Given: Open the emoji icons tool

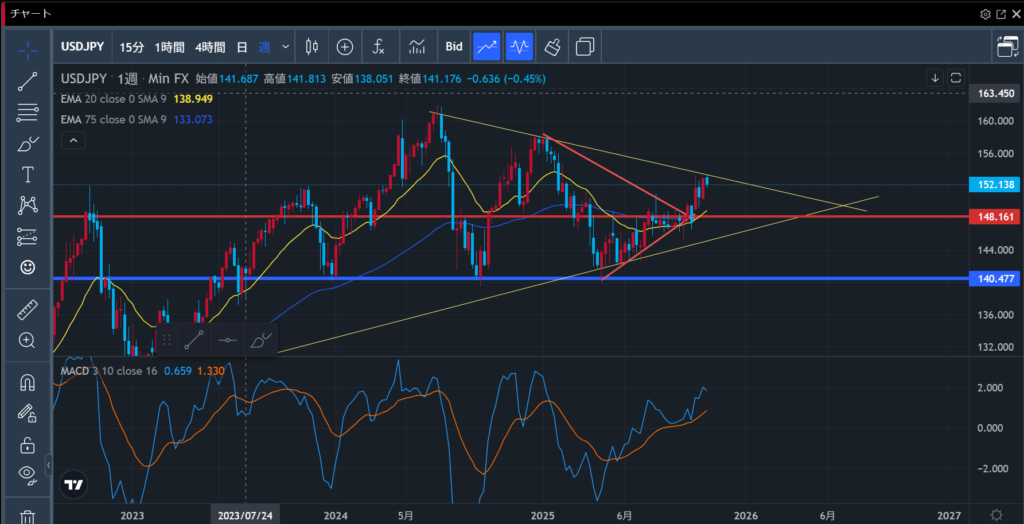Looking at the screenshot, I should click(x=28, y=267).
